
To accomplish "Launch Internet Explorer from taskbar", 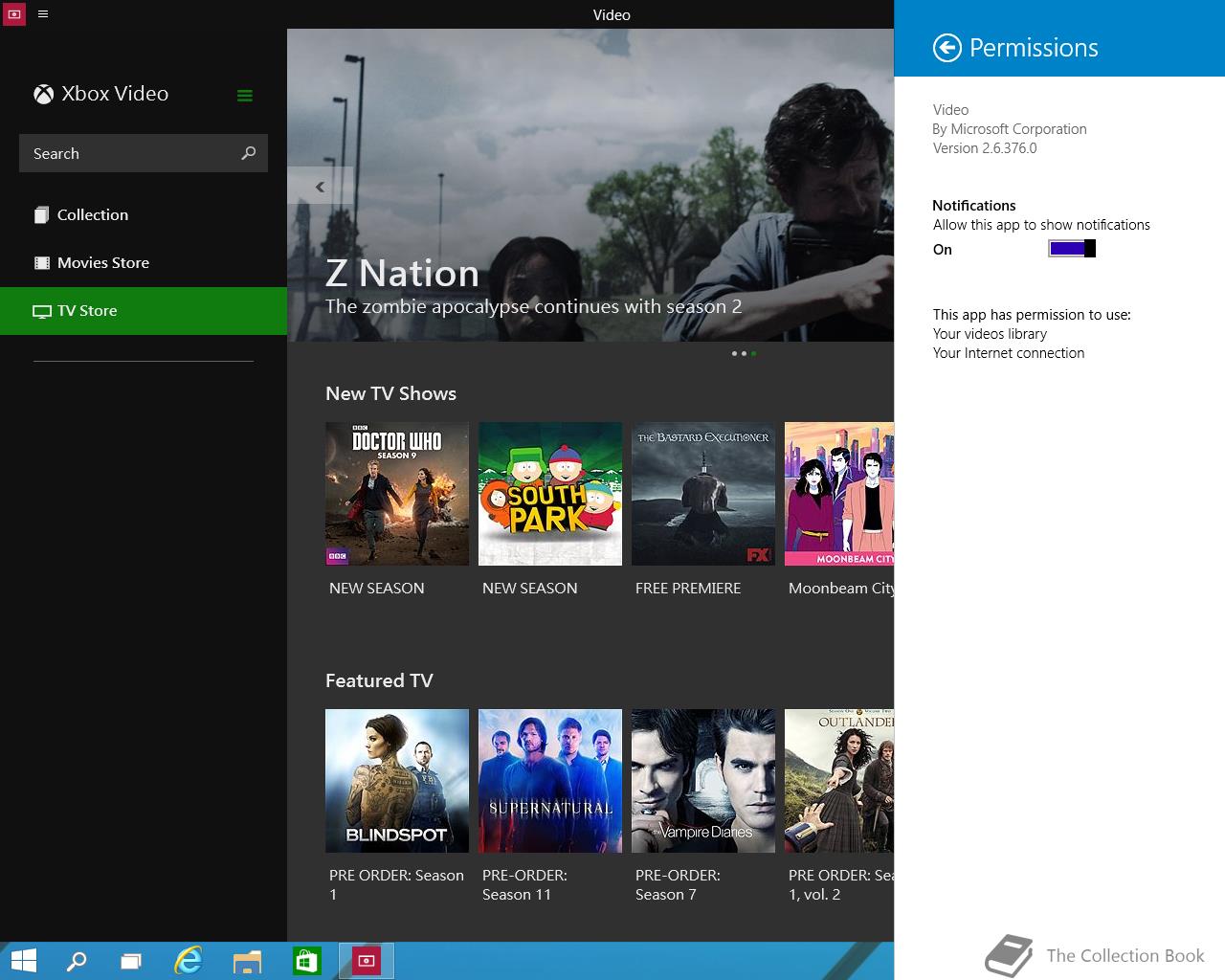I will tap(189, 960).
